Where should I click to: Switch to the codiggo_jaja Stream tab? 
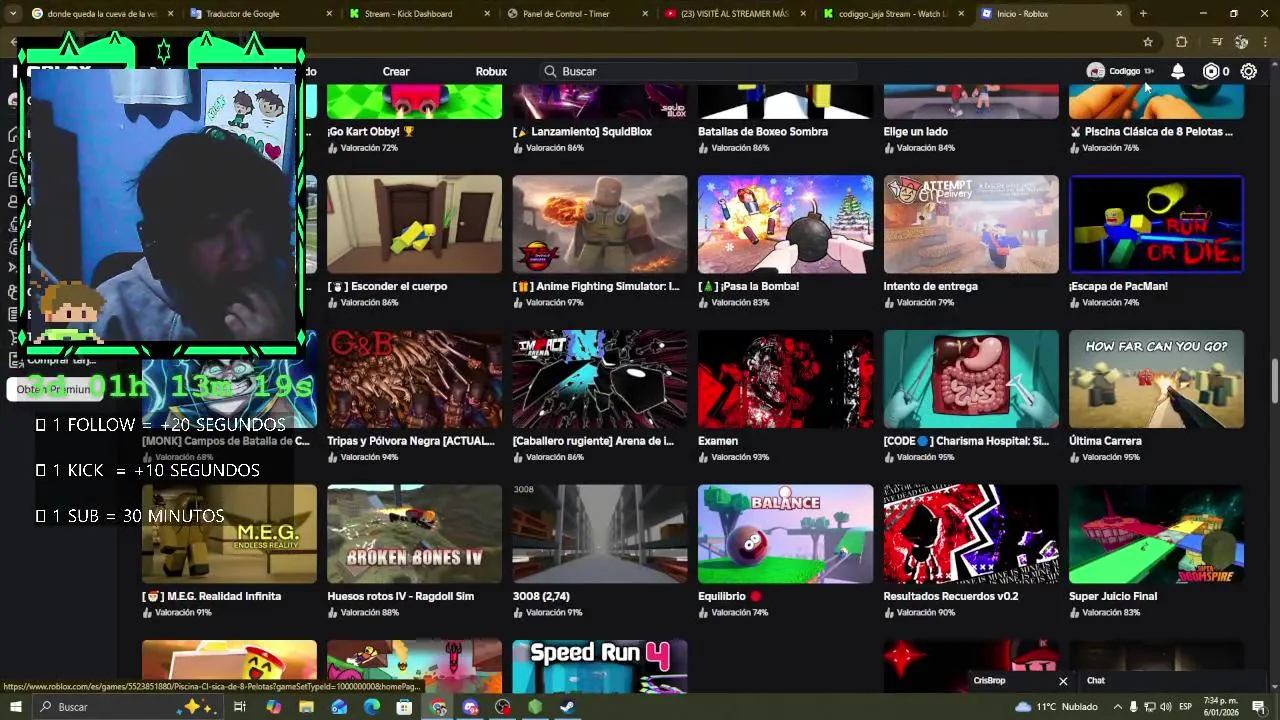pos(892,14)
